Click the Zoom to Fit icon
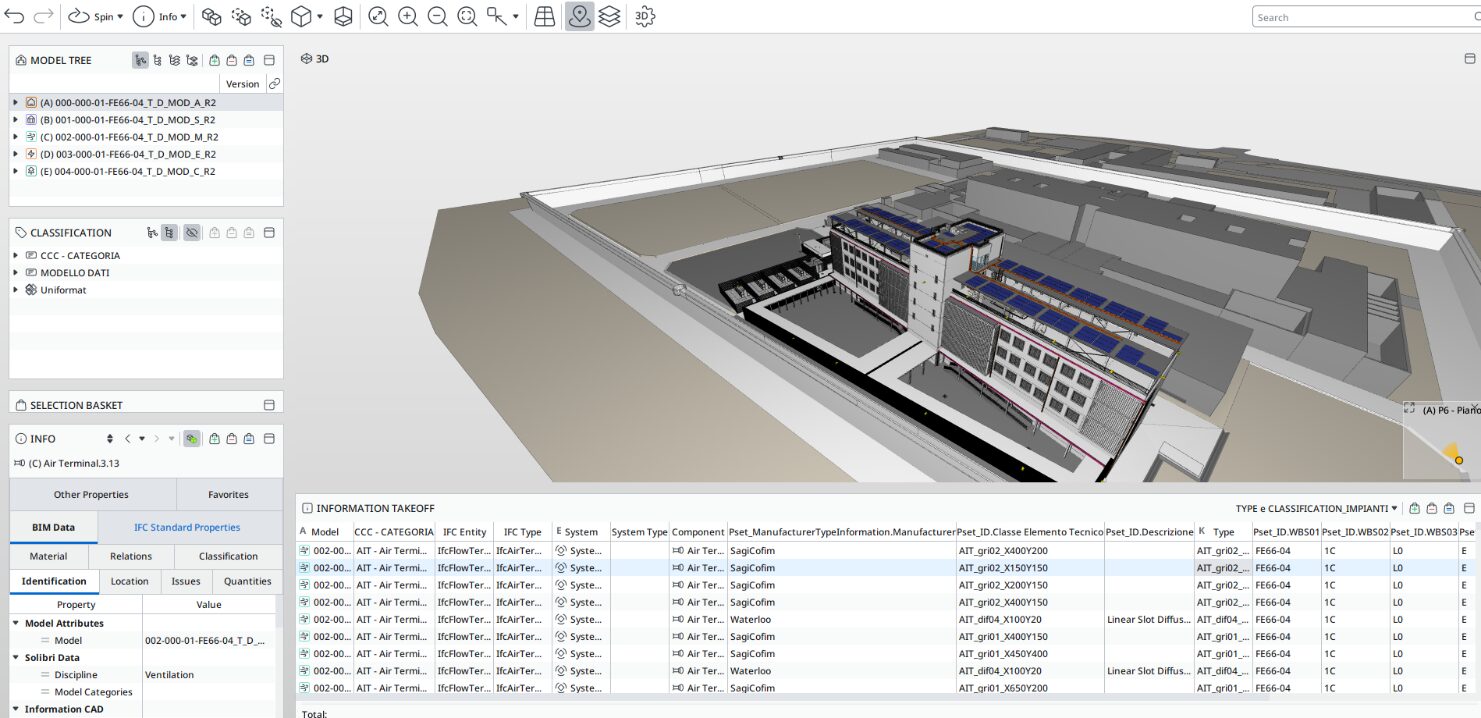Viewport: 1481px width, 718px height. (x=378, y=17)
